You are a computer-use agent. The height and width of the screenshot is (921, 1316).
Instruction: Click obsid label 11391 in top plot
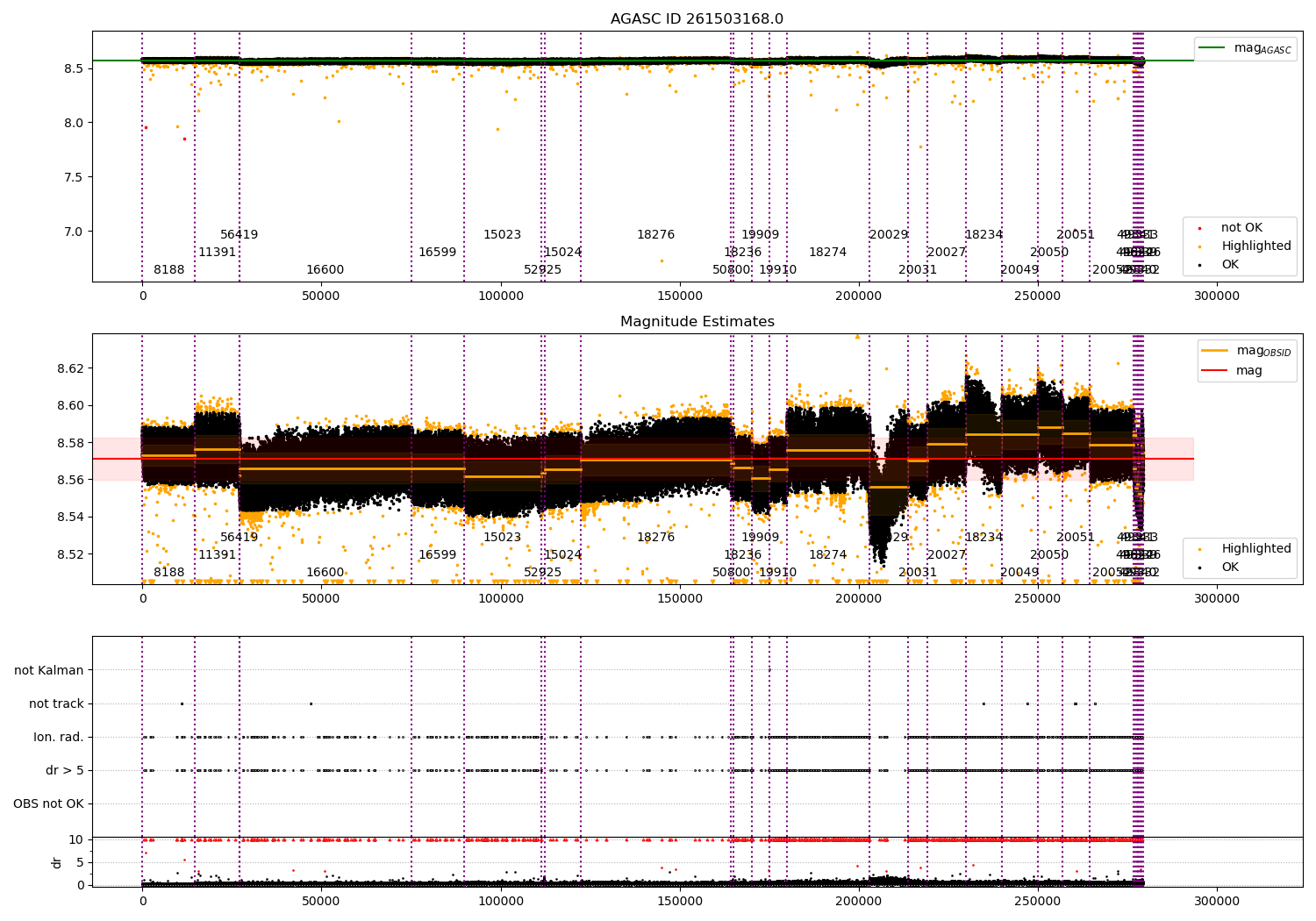pos(217,253)
